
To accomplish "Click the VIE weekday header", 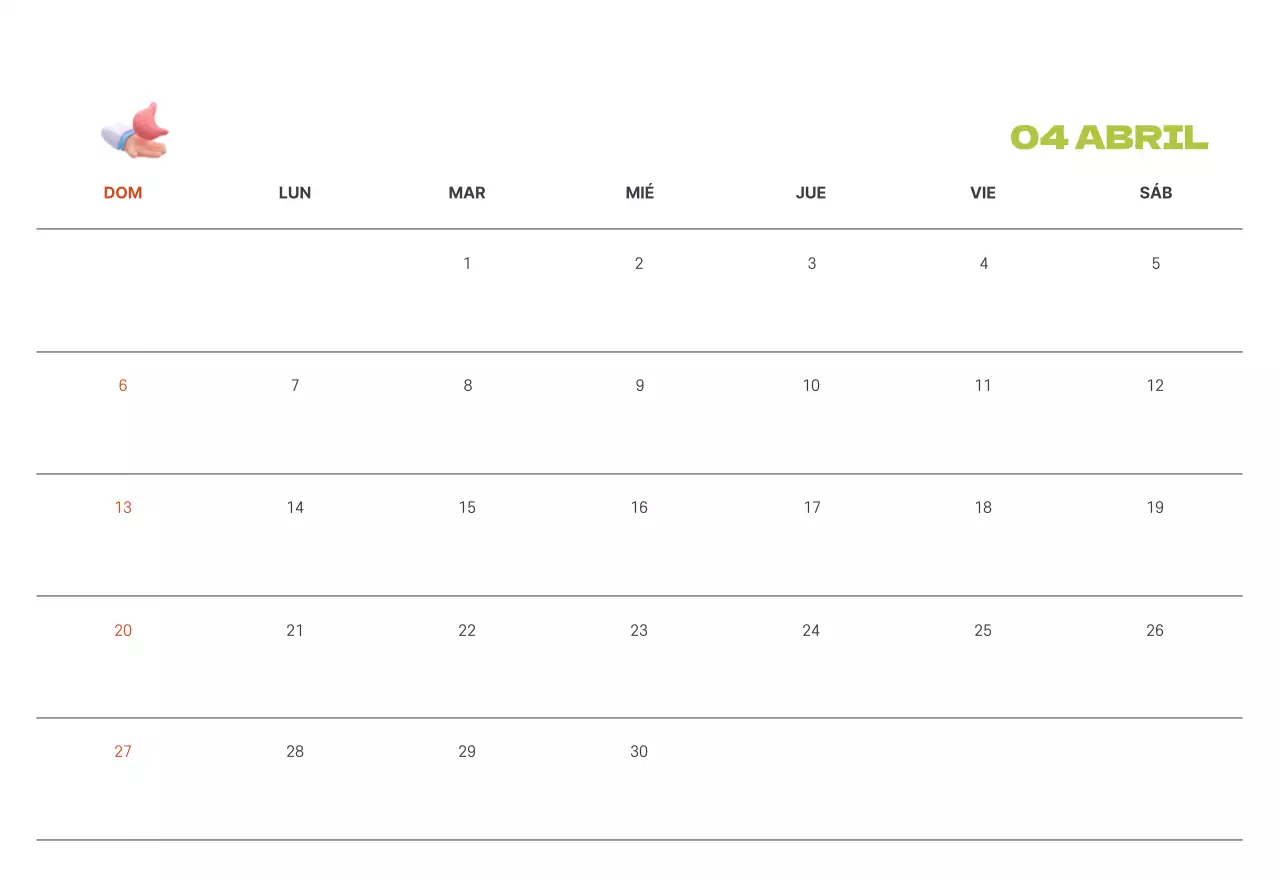I will 983,193.
